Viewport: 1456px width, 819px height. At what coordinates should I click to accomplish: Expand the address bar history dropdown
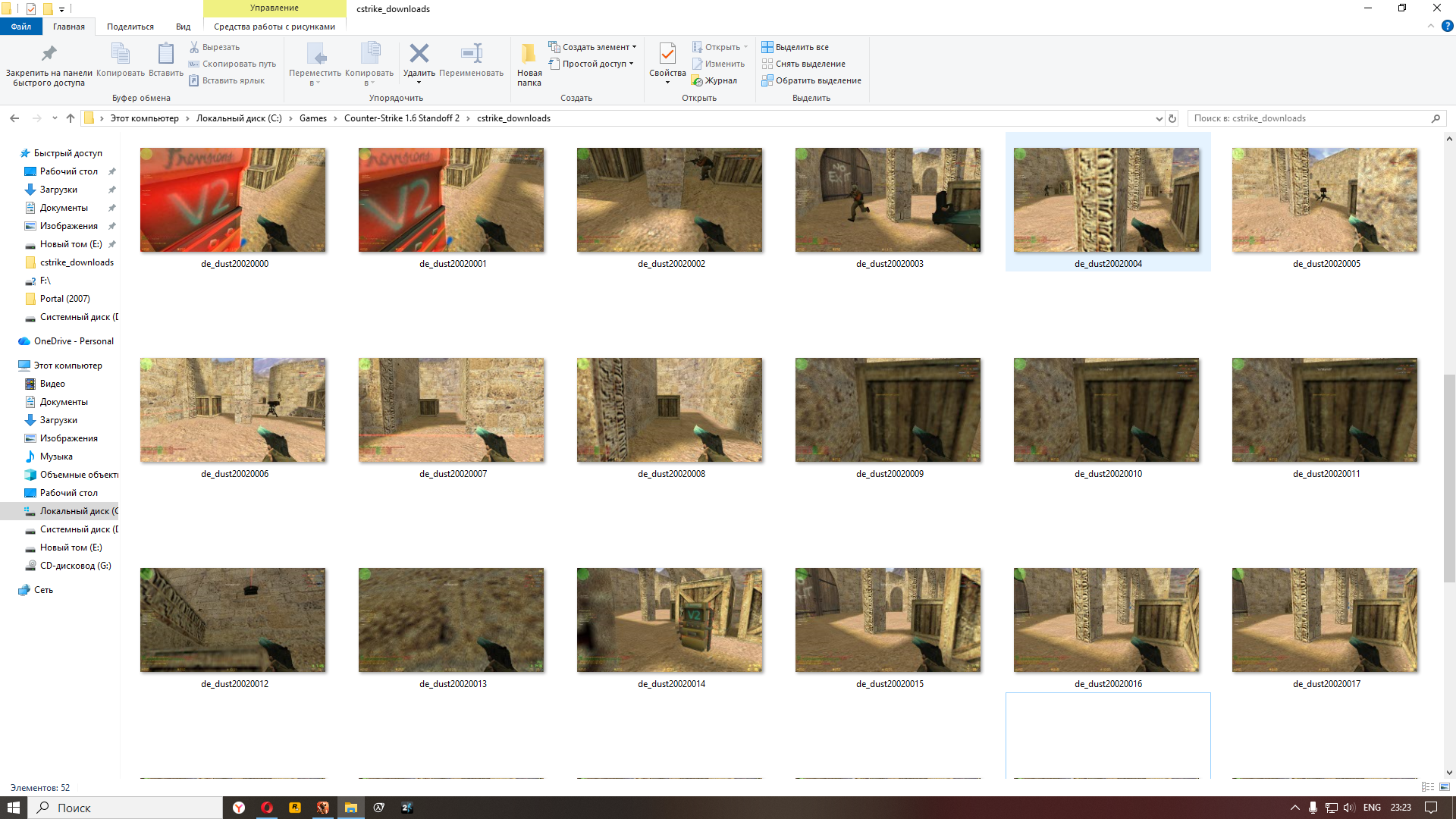[1159, 118]
